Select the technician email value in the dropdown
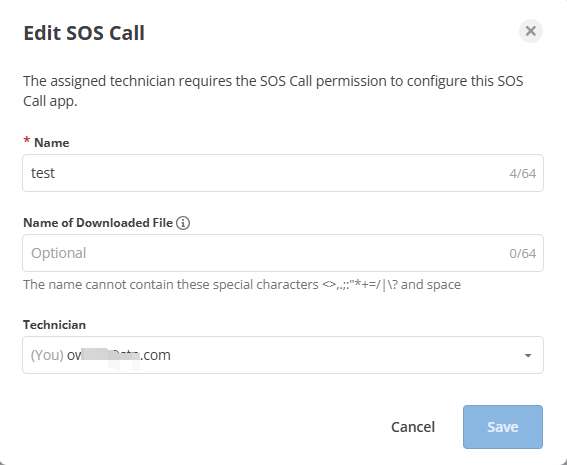 coord(119,355)
